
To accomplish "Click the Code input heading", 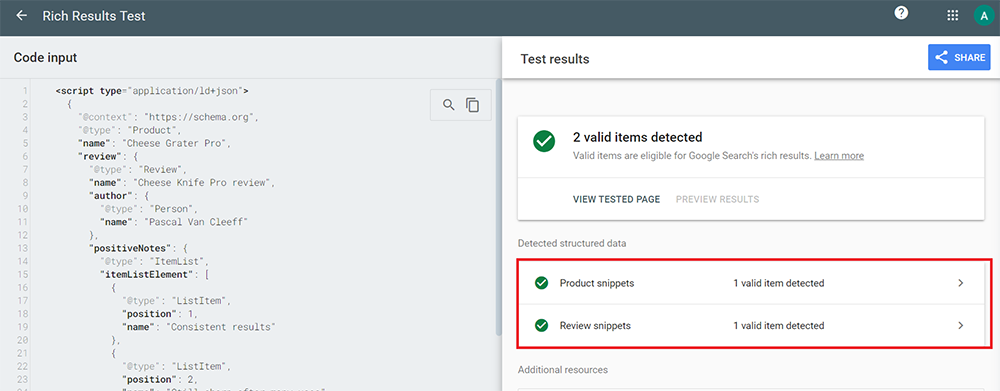I will [45, 57].
